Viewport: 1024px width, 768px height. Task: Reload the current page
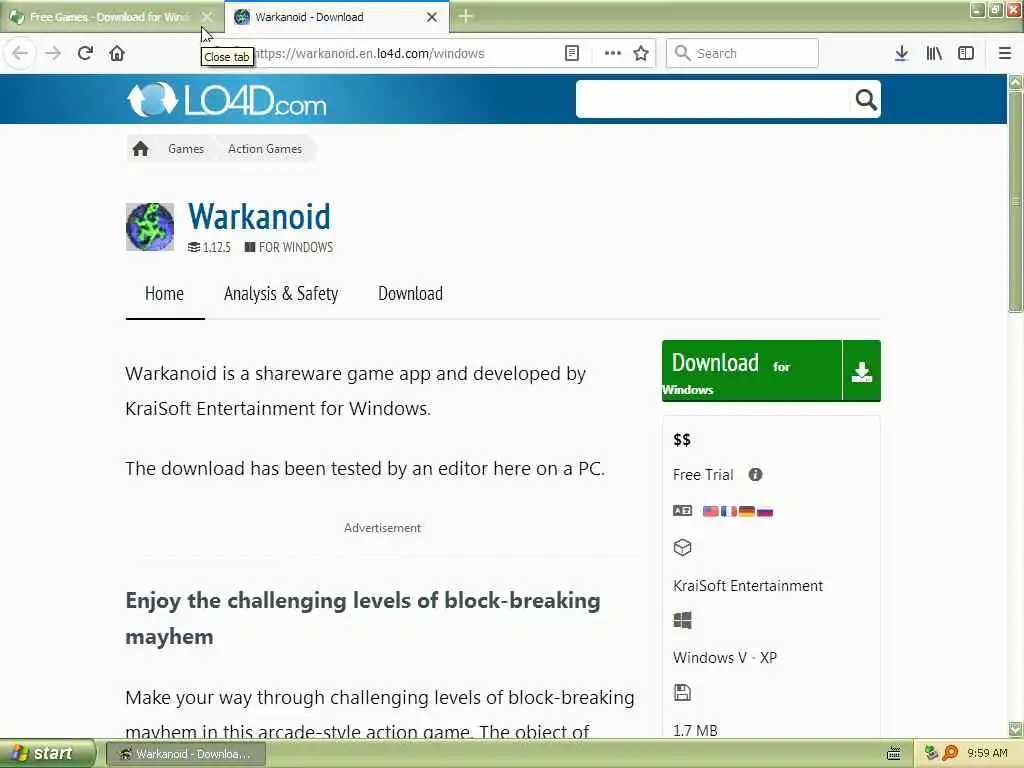85,53
